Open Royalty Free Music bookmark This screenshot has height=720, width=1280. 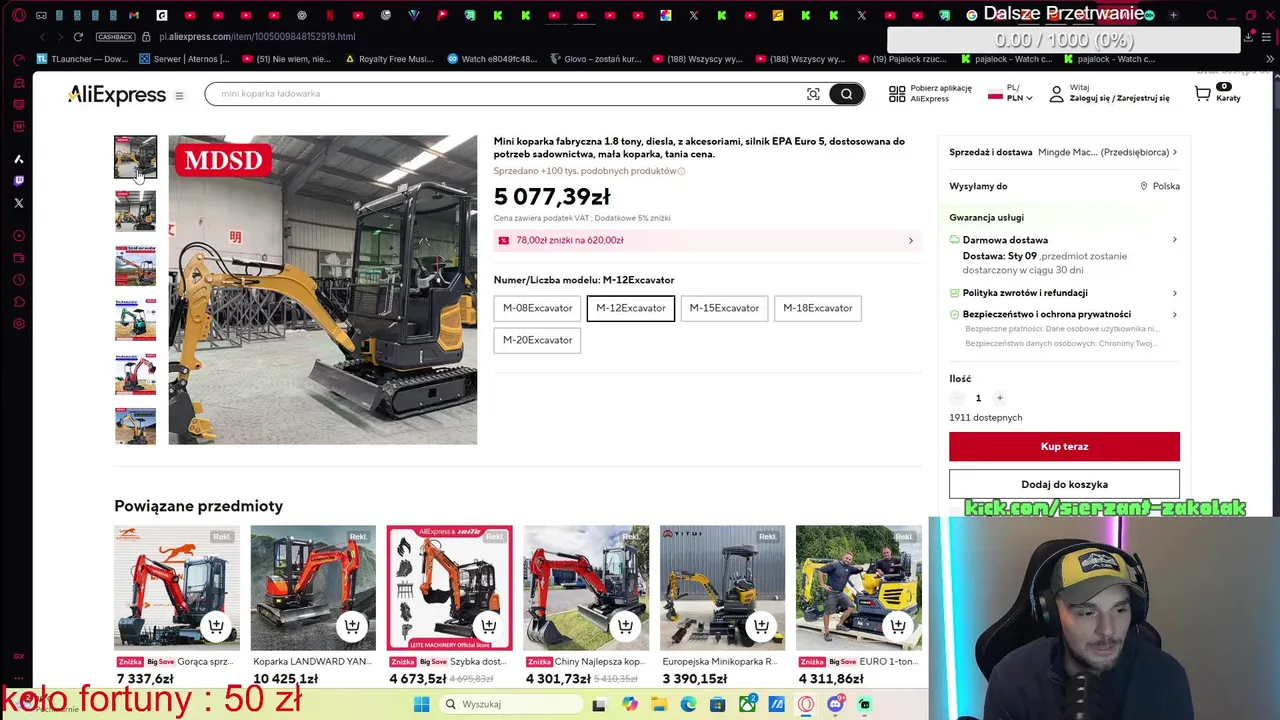[389, 59]
